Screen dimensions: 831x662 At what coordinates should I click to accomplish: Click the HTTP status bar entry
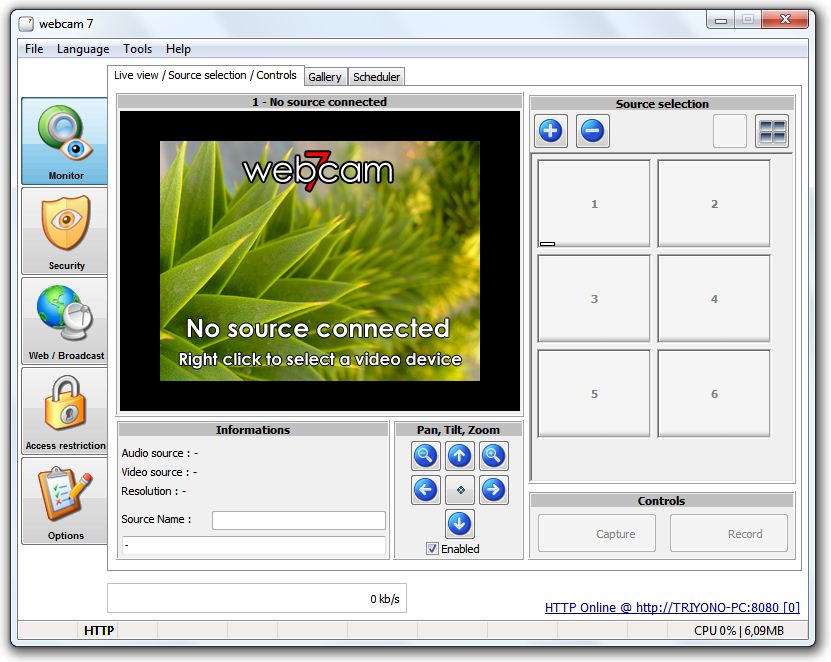click(x=99, y=631)
